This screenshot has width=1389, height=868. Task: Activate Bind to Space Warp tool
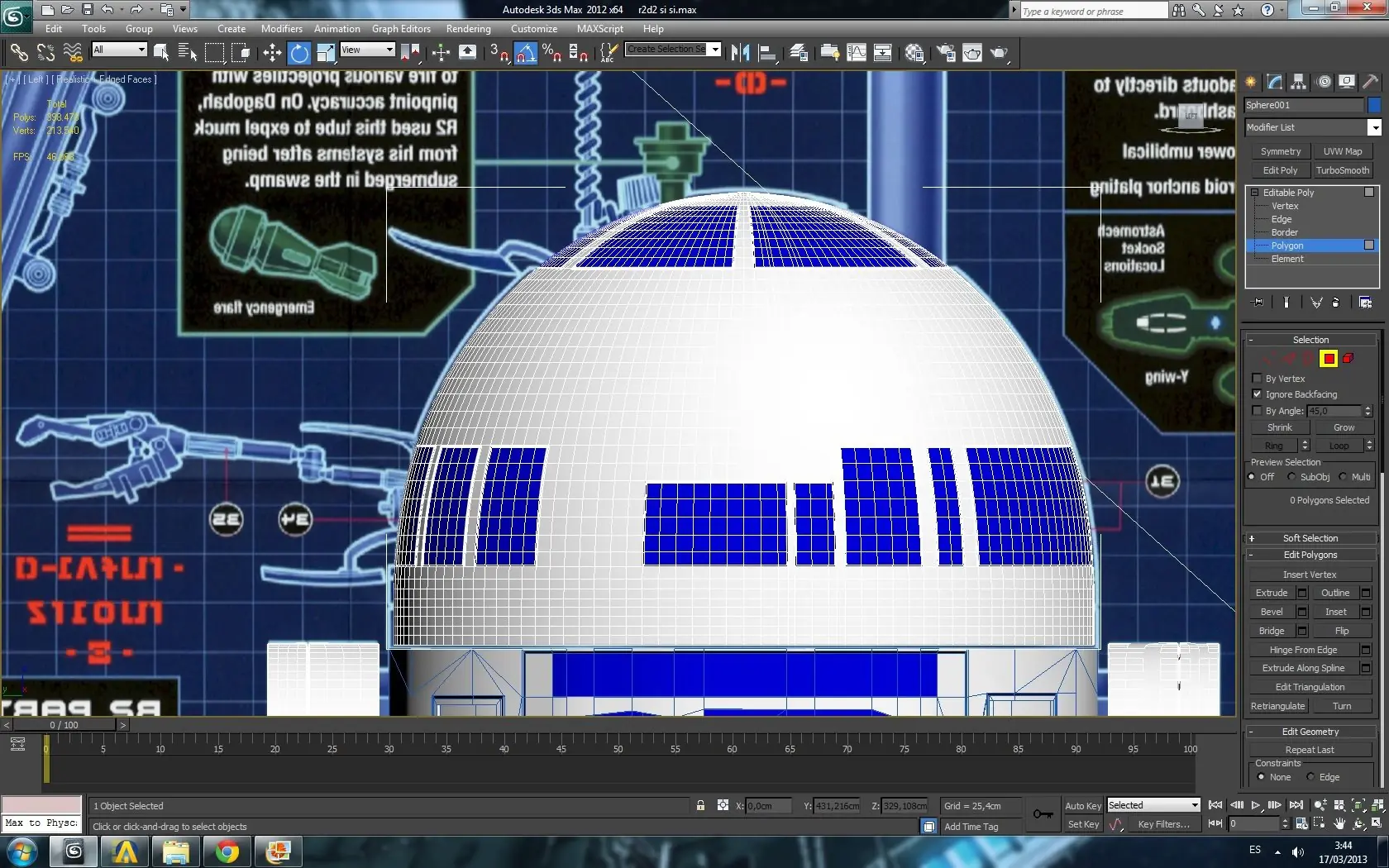pos(73,53)
